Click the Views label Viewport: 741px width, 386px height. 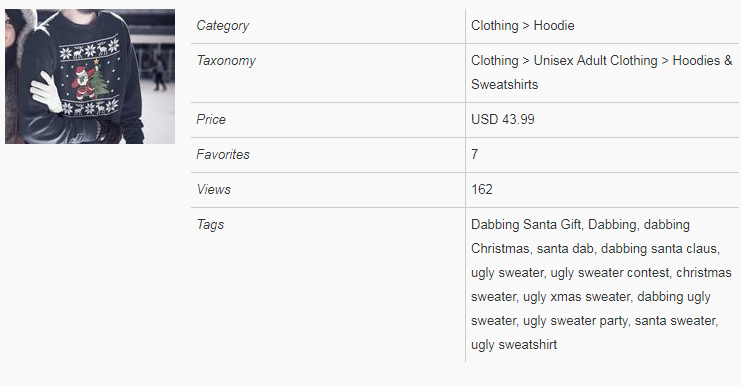click(x=214, y=189)
